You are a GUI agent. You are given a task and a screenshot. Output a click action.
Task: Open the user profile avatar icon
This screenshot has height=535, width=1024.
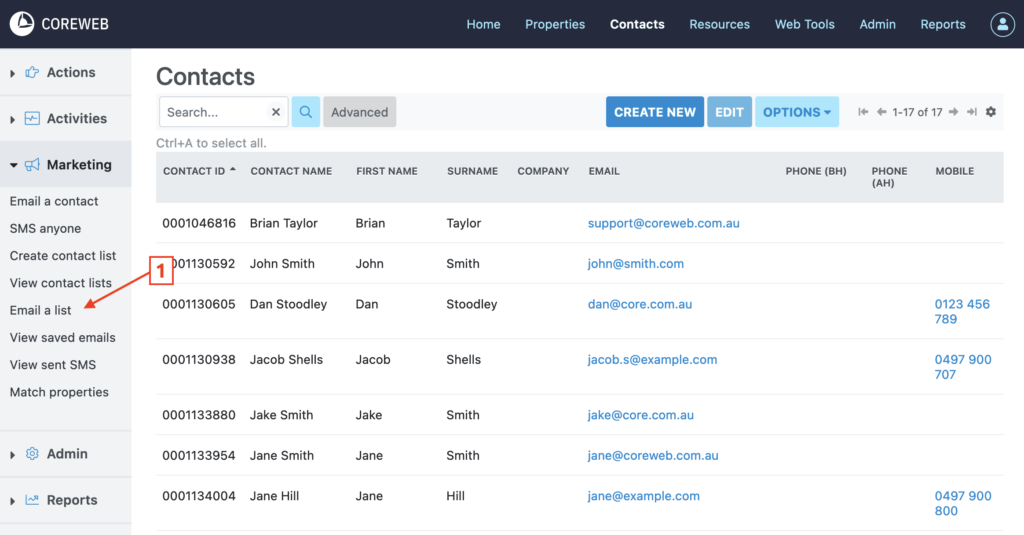(x=1002, y=24)
